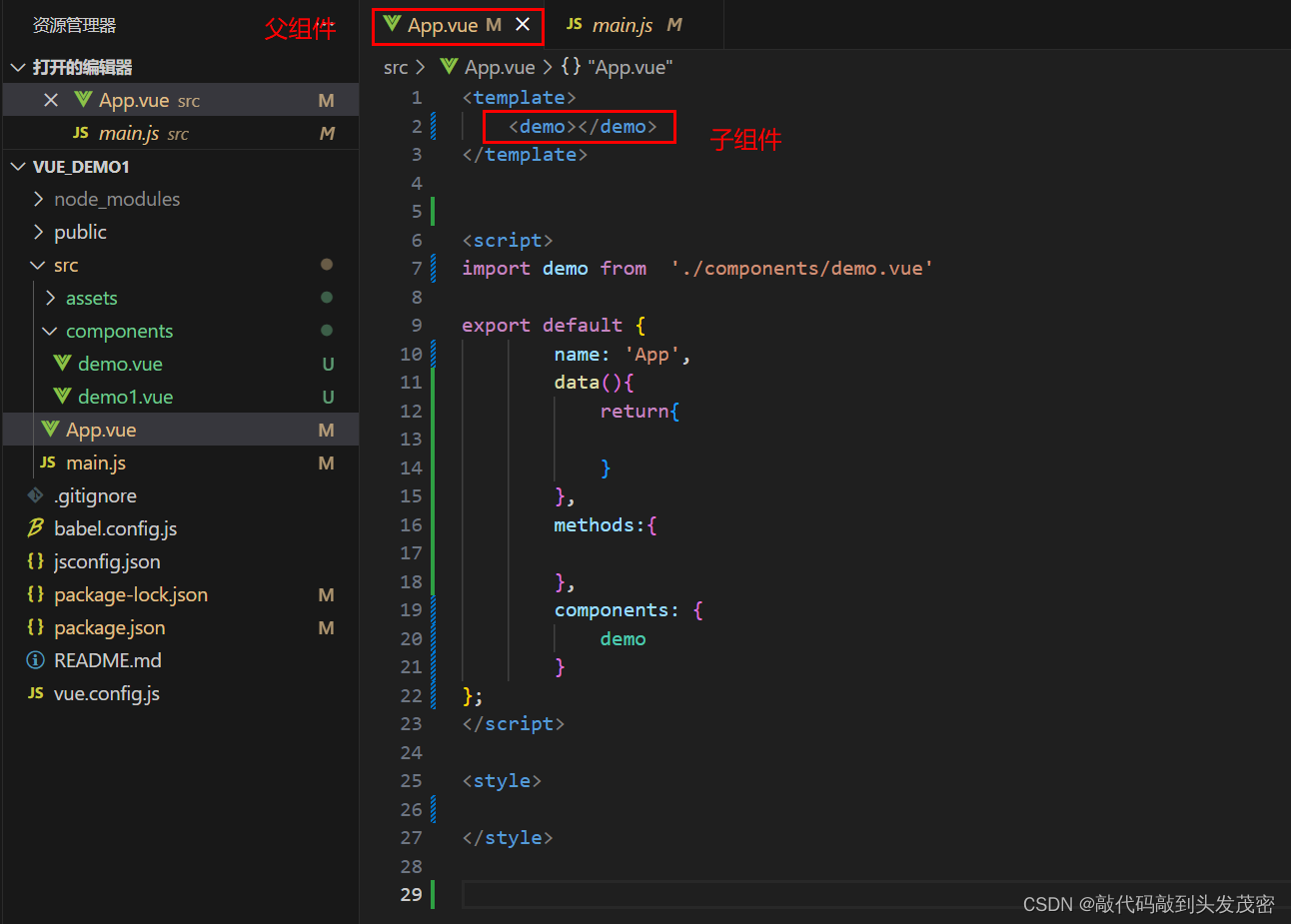Click braces icon beside package.json
Image resolution: width=1291 pixels, height=924 pixels.
tap(36, 627)
